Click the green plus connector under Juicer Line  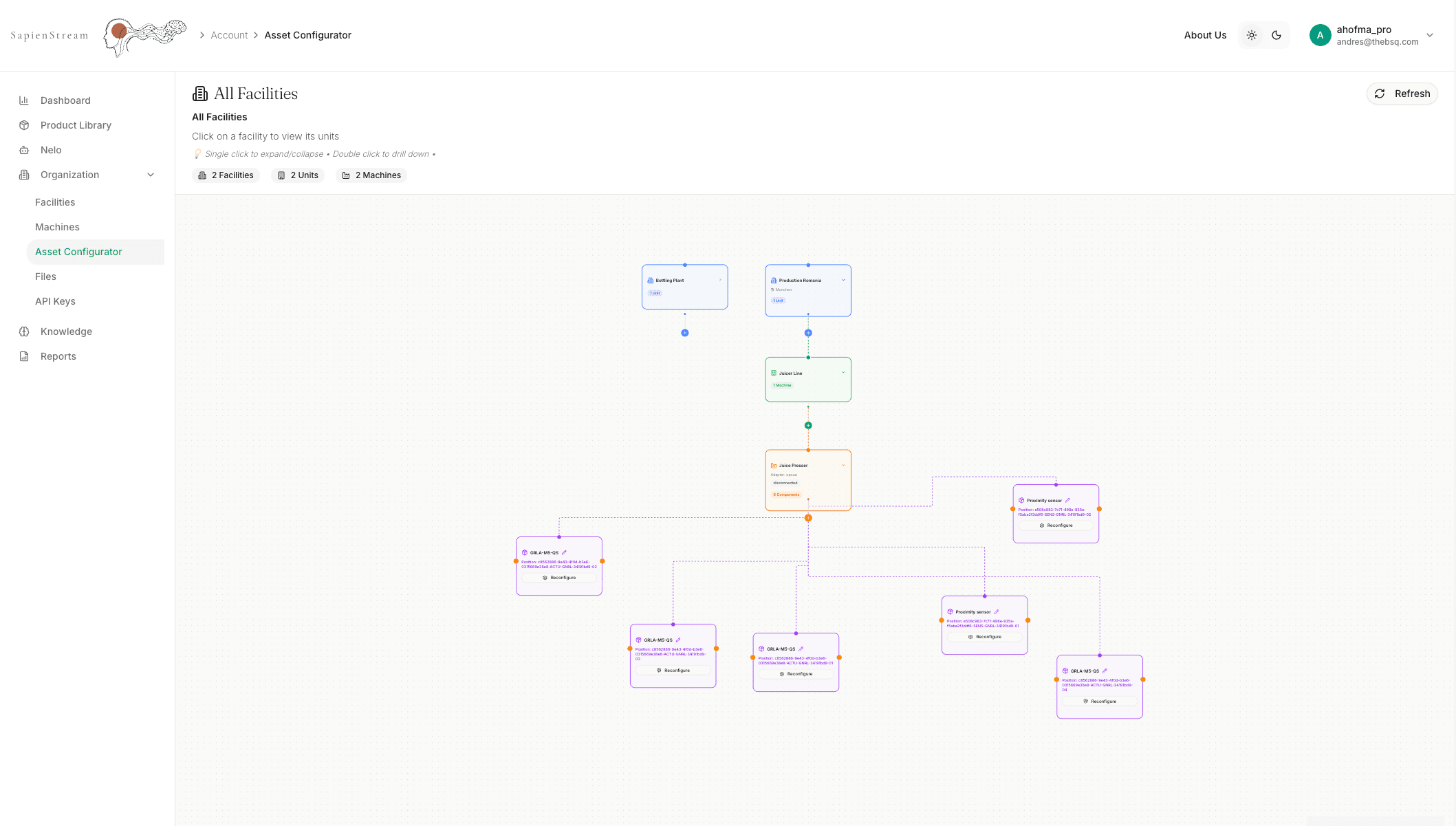tap(808, 425)
